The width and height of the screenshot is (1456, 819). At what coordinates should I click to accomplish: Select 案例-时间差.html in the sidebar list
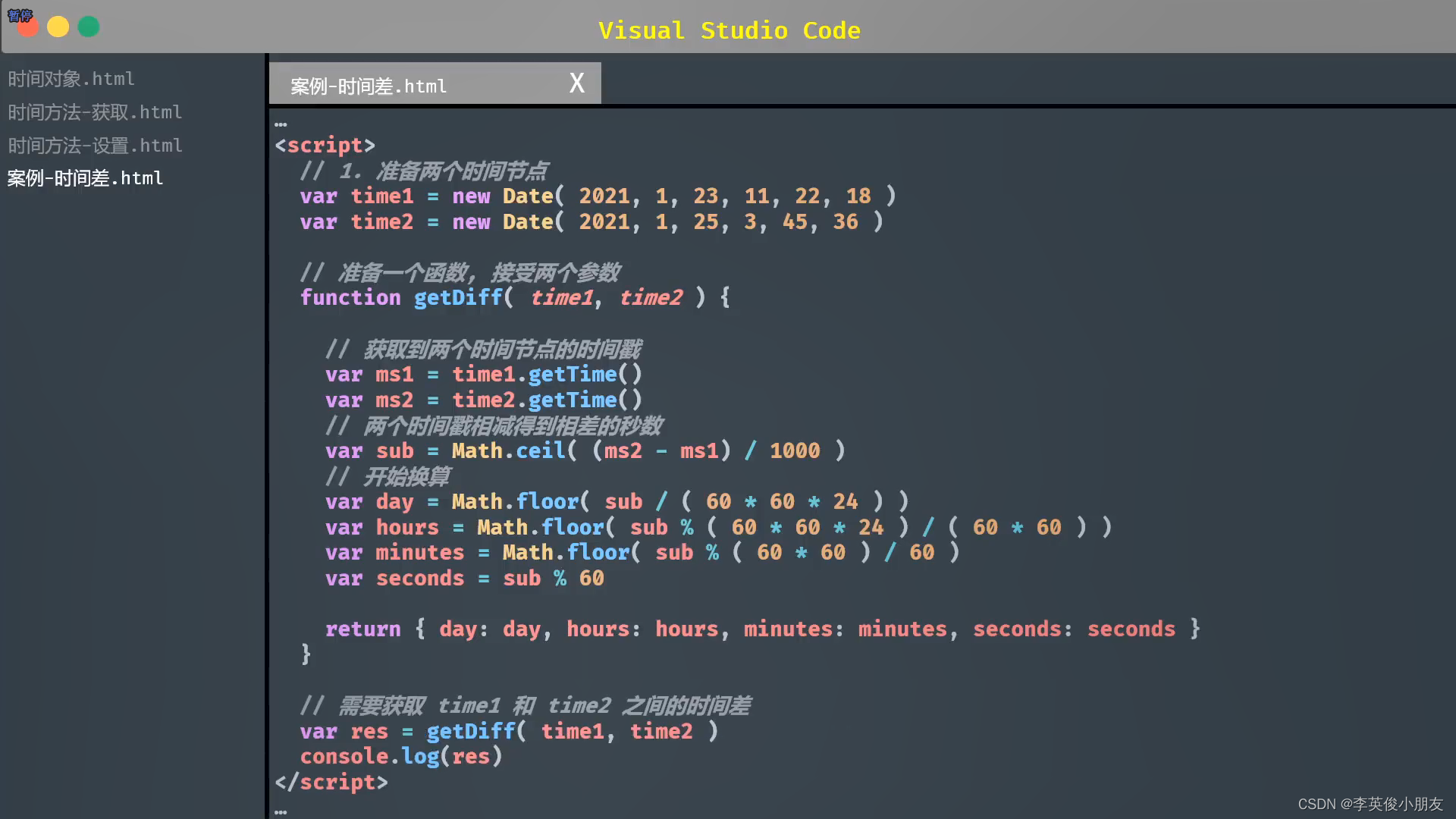[85, 178]
